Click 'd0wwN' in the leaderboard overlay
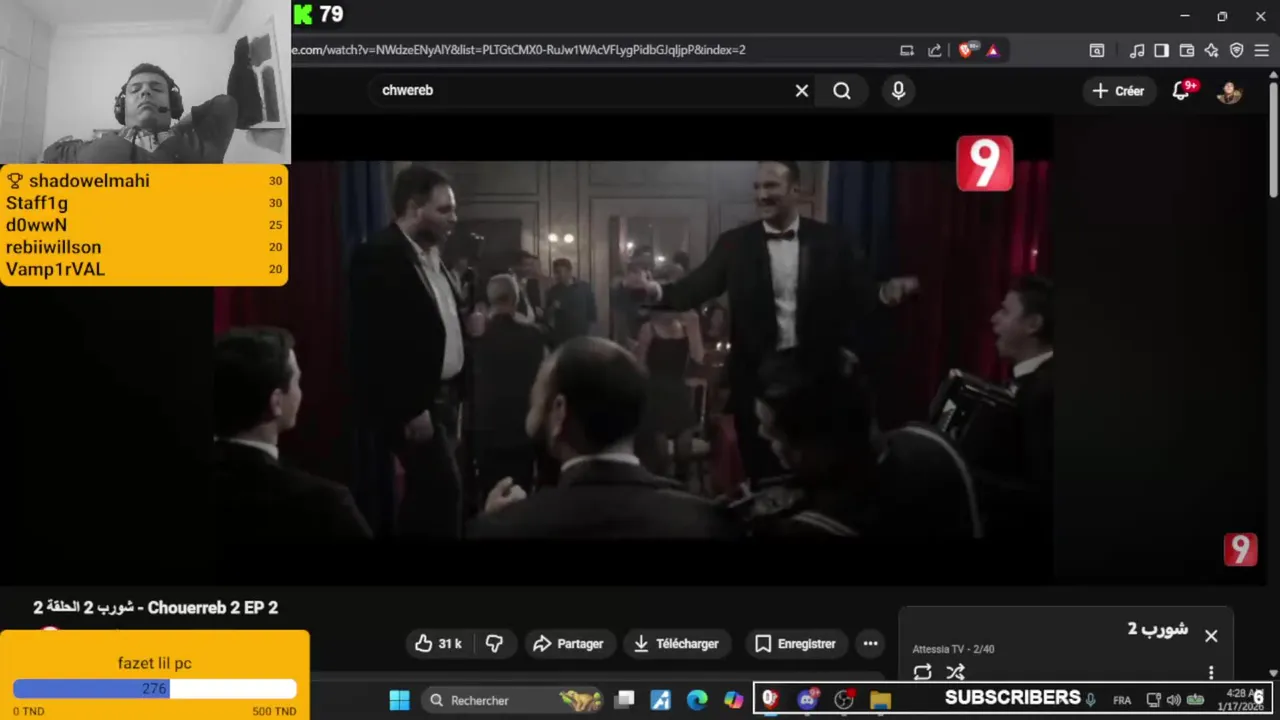The image size is (1280, 720). coord(36,225)
